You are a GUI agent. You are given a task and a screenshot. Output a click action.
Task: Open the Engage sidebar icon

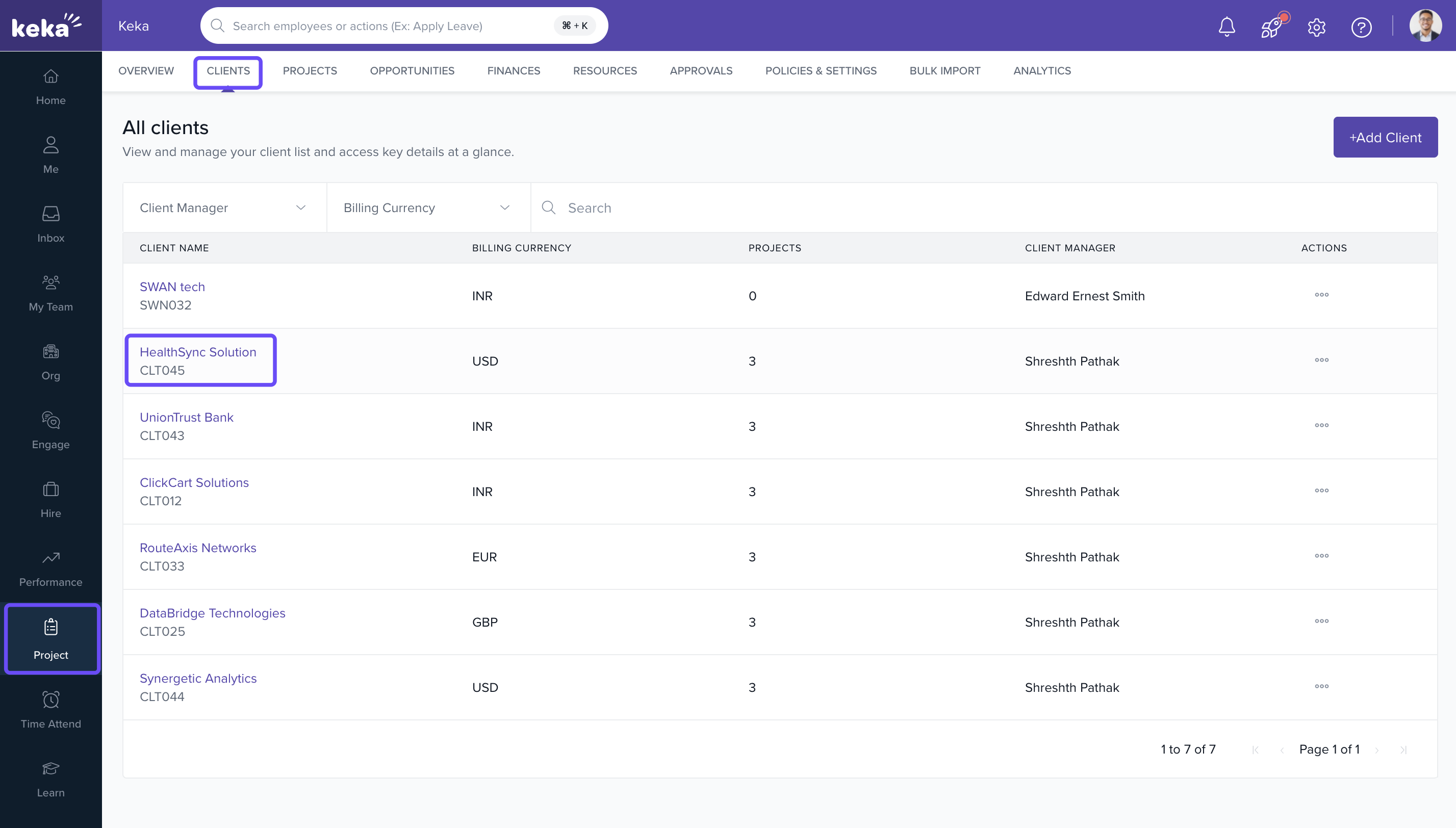(50, 430)
